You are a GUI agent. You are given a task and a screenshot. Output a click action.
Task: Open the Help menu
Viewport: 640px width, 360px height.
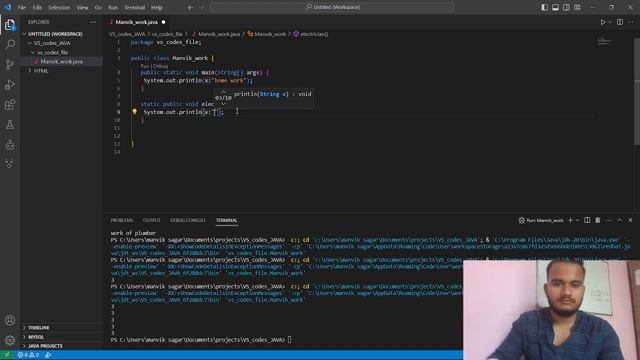point(157,7)
